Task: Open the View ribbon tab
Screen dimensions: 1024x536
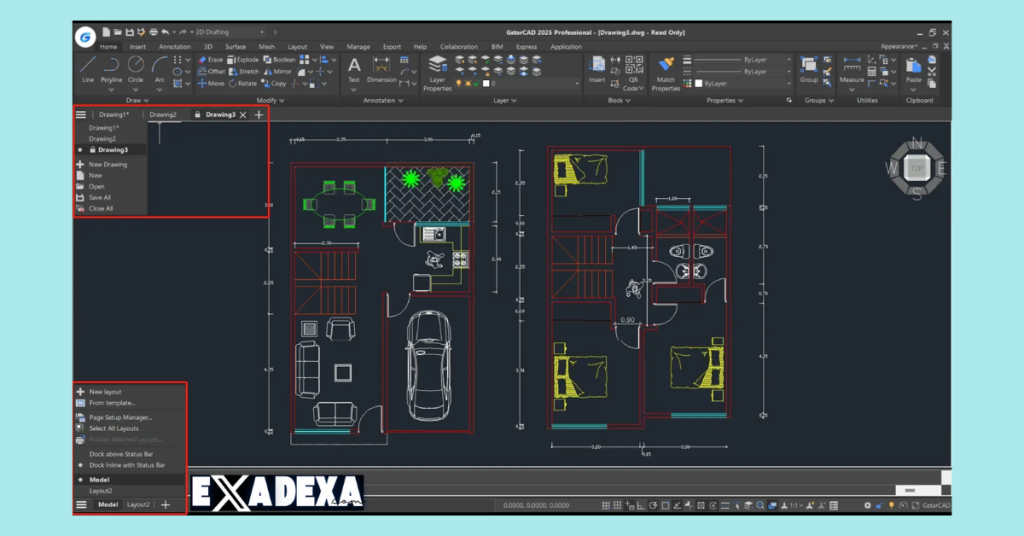Action: tap(327, 47)
